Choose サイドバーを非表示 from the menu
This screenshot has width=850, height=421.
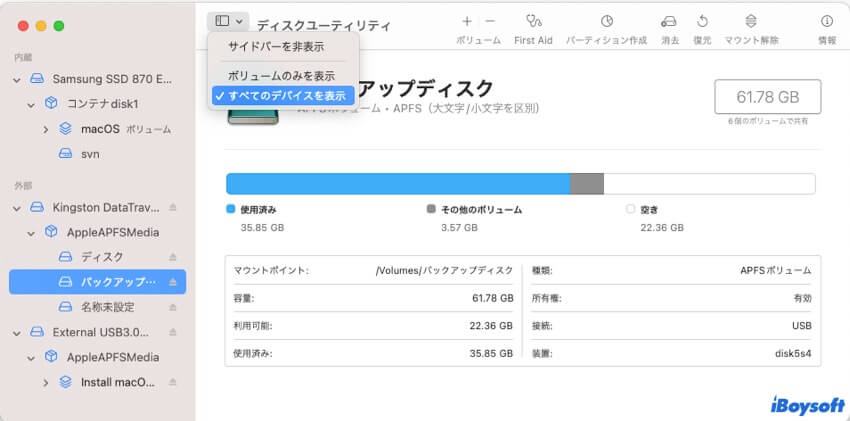[x=276, y=47]
